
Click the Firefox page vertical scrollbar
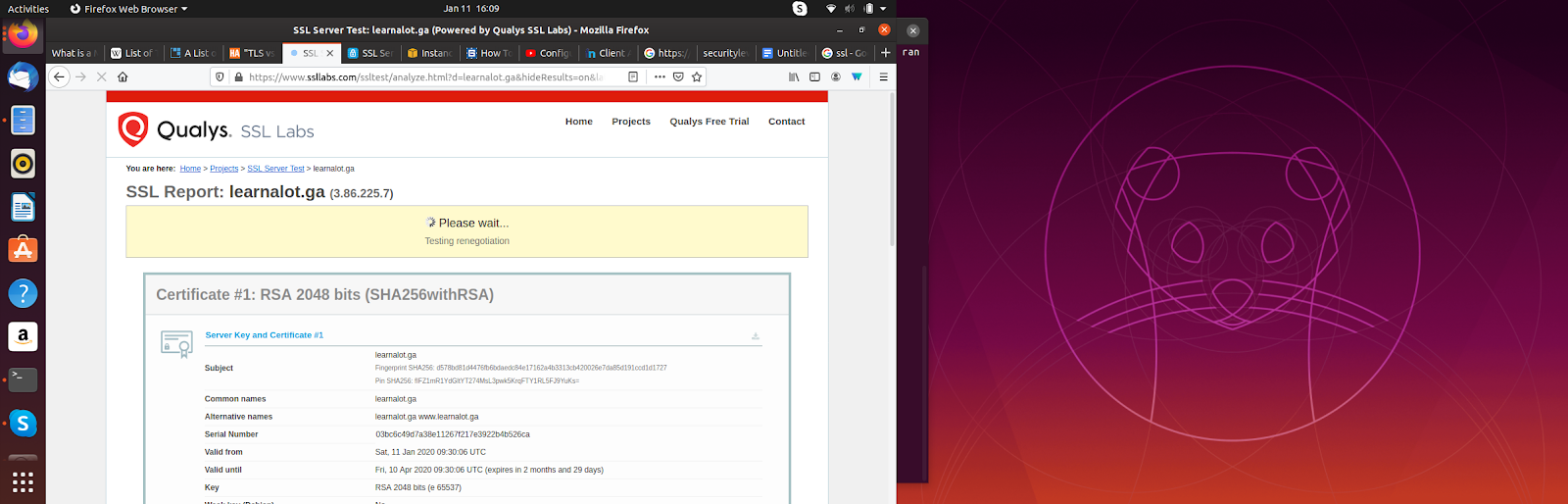892,170
